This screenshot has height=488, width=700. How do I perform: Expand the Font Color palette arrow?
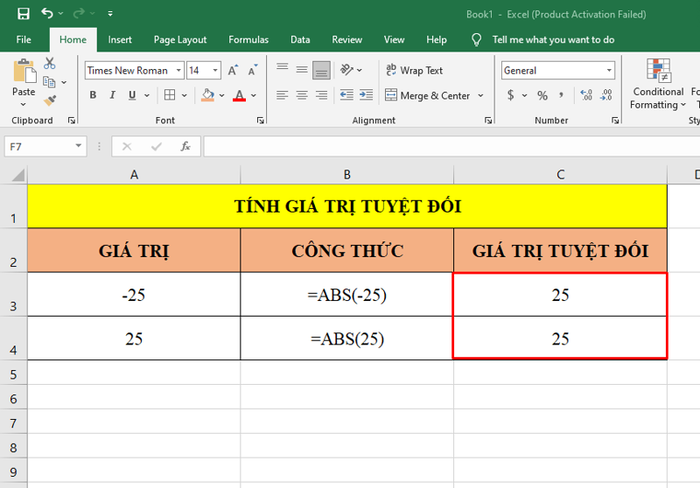click(254, 95)
